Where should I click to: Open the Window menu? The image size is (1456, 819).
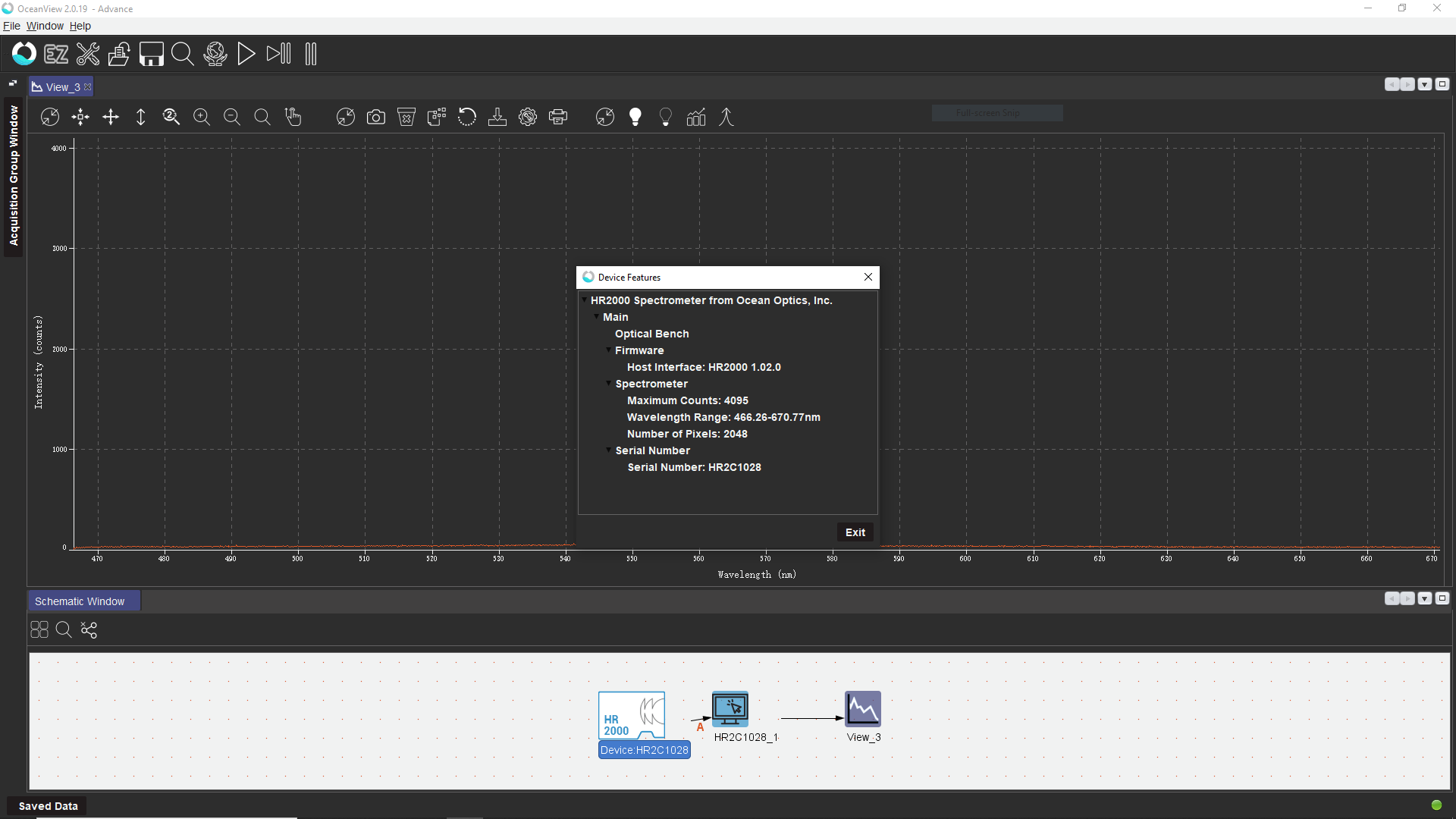click(x=45, y=26)
